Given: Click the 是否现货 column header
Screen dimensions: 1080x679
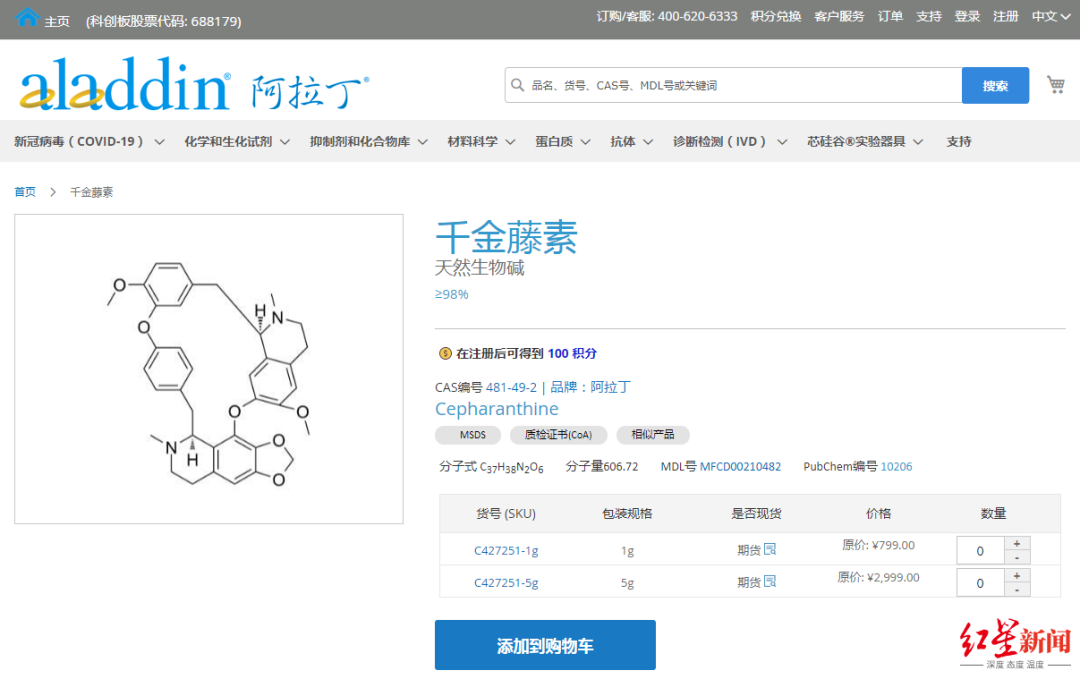Looking at the screenshot, I should click(x=756, y=513).
